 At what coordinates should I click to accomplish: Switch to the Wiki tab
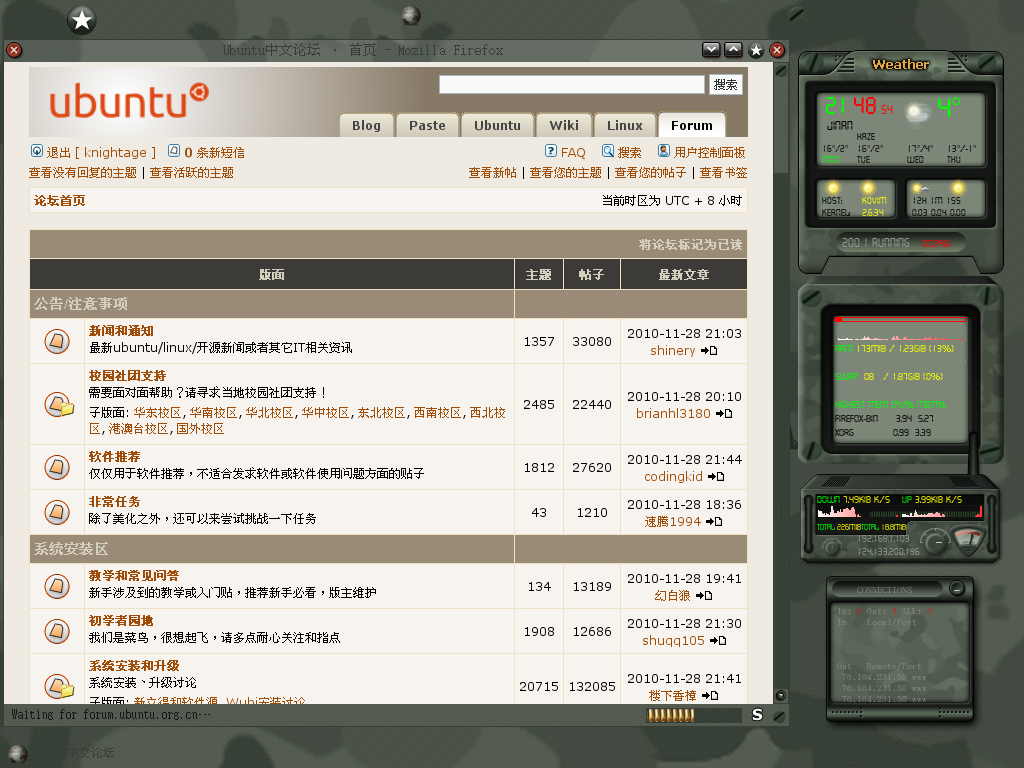point(564,125)
